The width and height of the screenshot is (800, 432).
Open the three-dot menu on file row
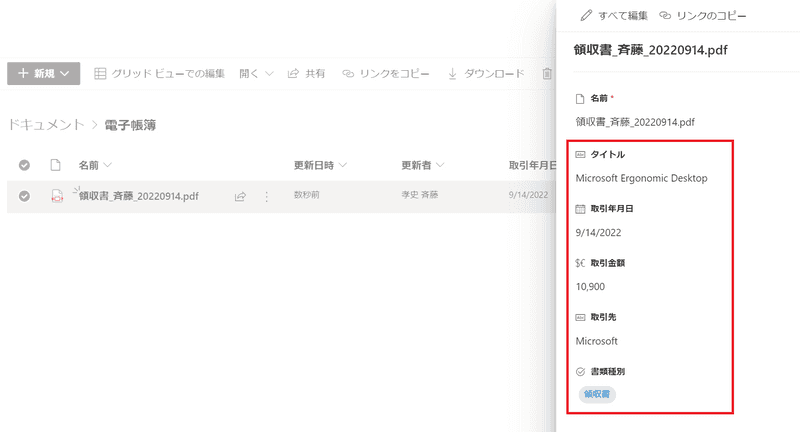[x=266, y=197]
